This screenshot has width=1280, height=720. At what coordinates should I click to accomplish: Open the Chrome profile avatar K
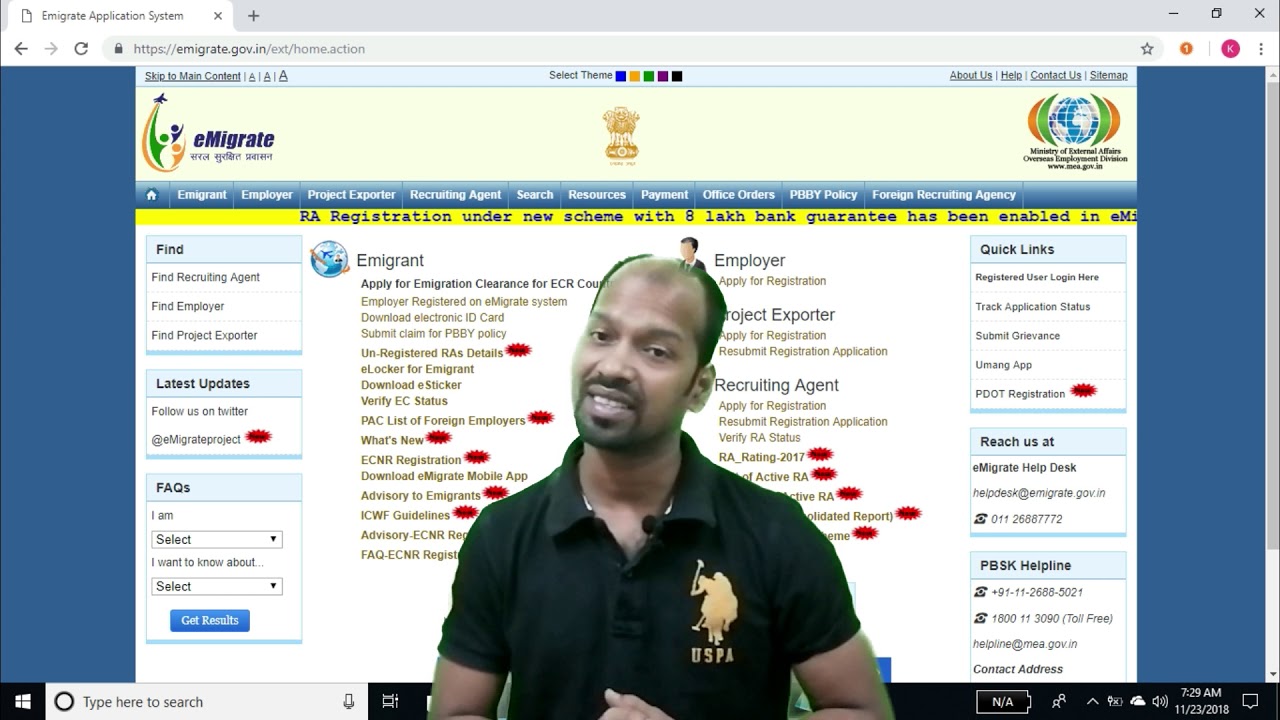(x=1230, y=49)
